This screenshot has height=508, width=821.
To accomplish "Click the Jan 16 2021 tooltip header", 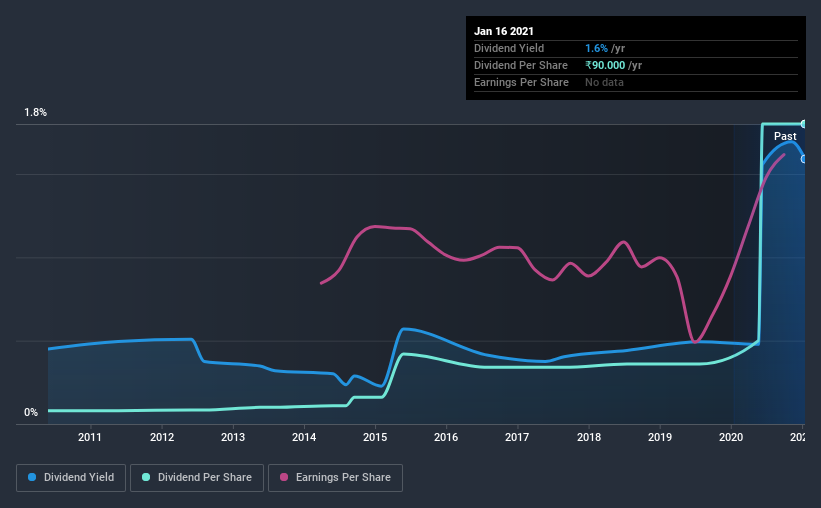I will pos(504,31).
